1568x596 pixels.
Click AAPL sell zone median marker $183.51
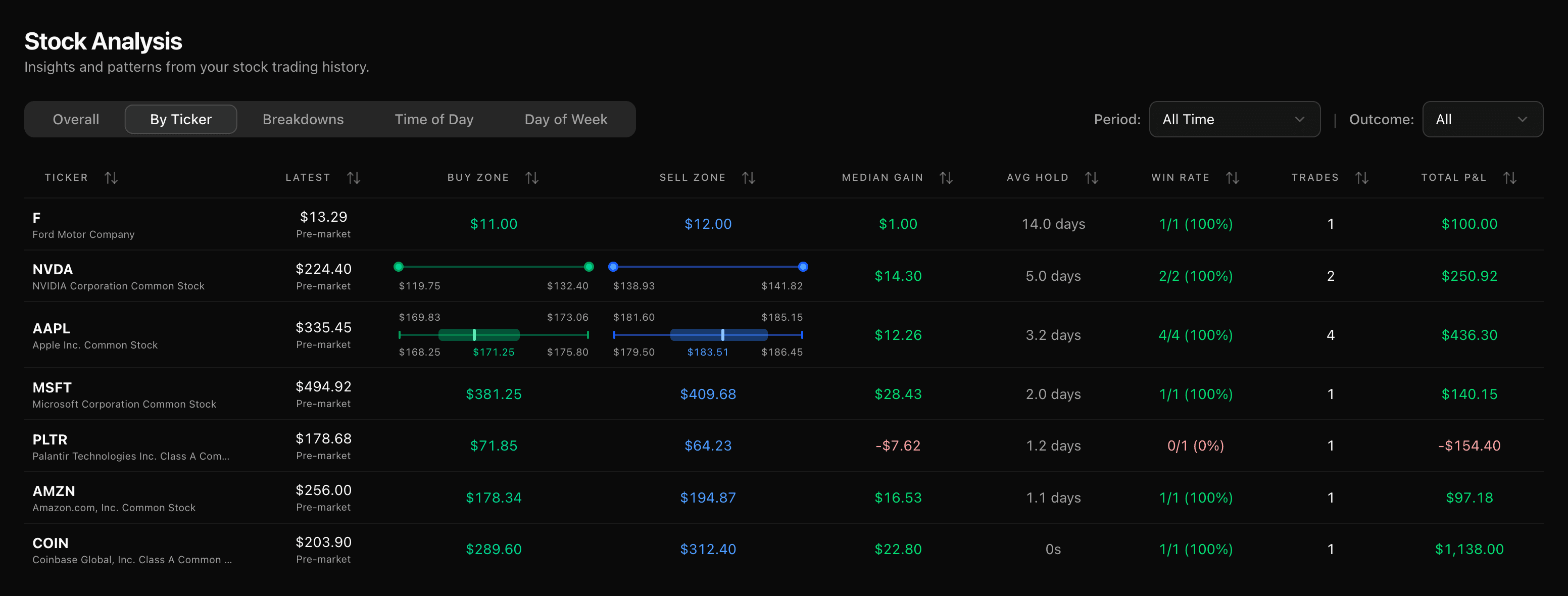pos(722,335)
